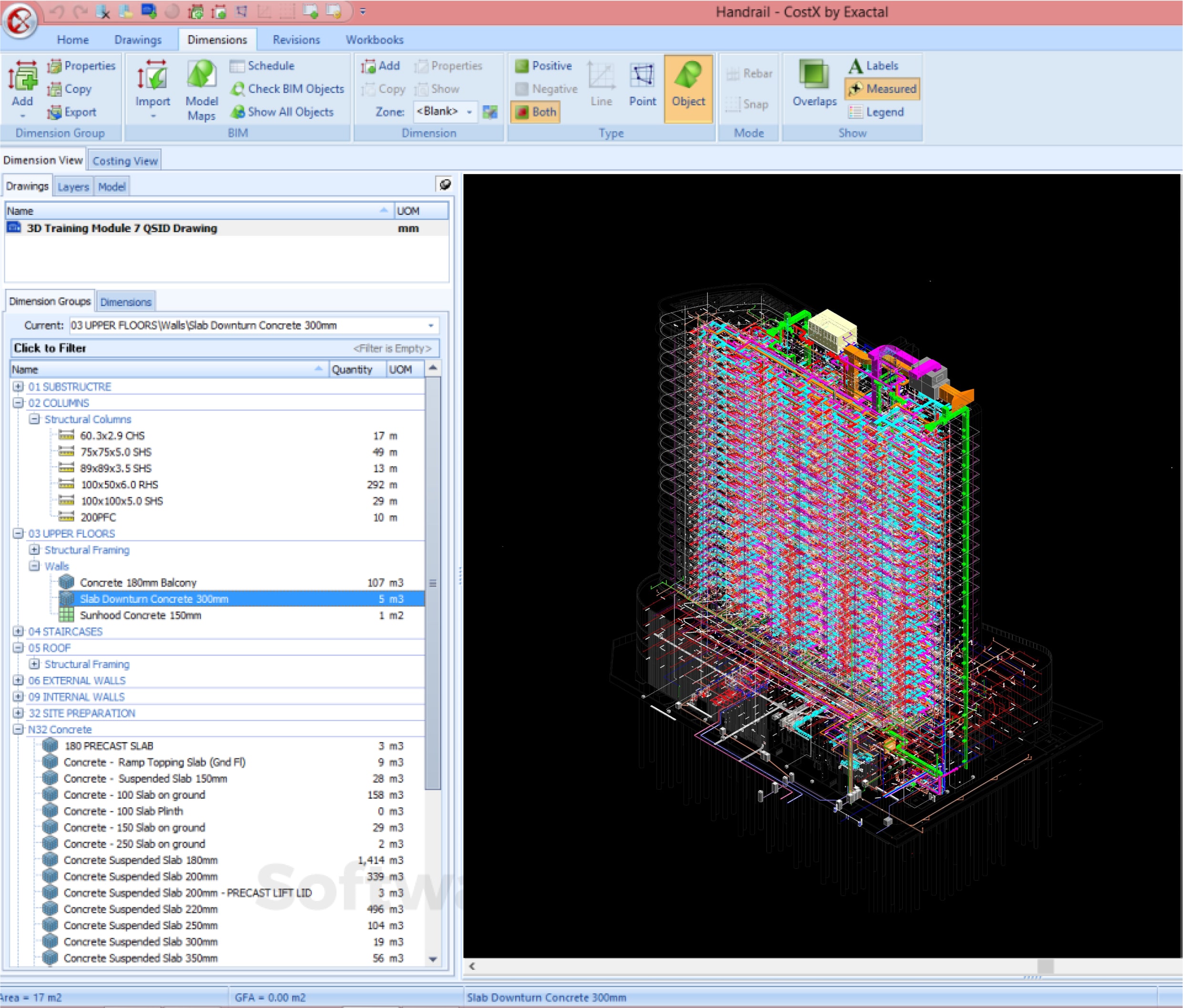The width and height of the screenshot is (1183, 1008).
Task: Collapse Structural Columns subgroup
Action: pos(34,419)
